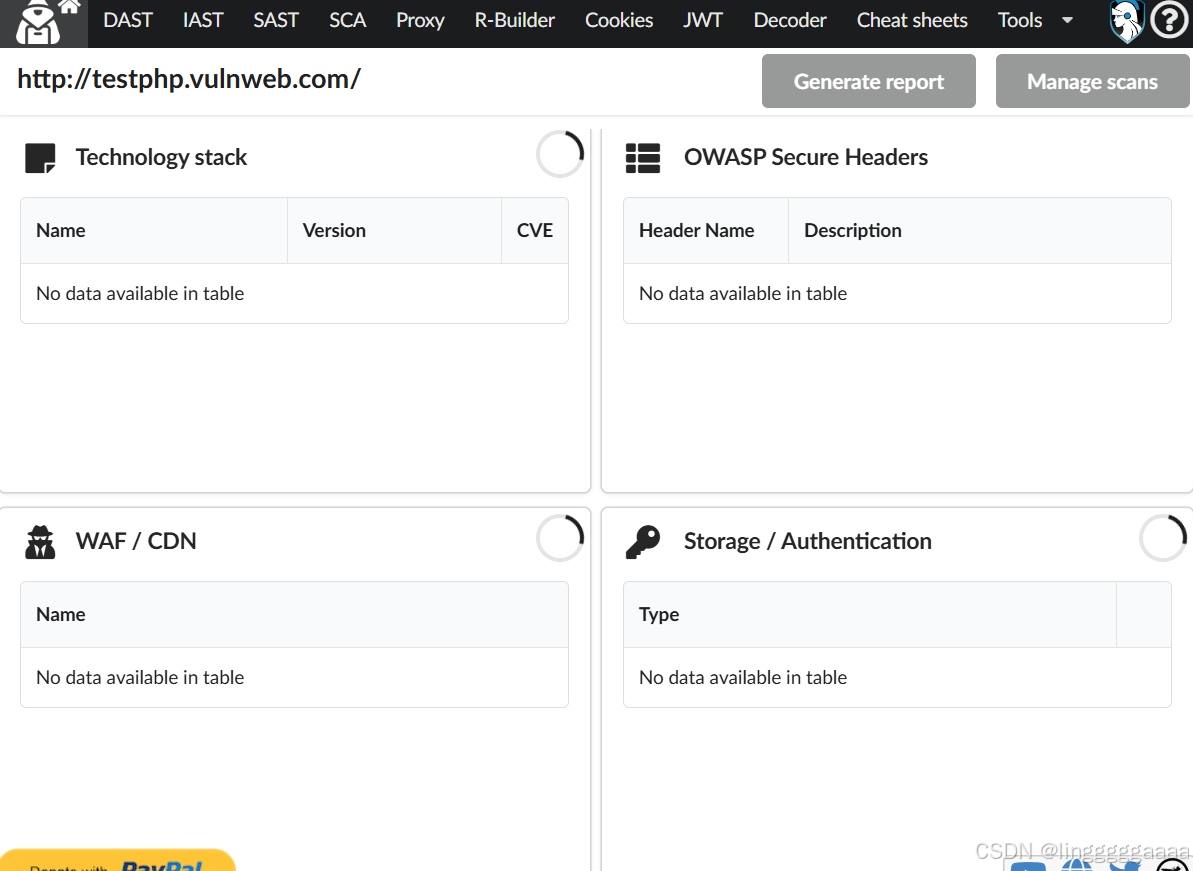Viewport: 1193px width, 871px height.
Task: Open the blue globe website icon
Action: pyautogui.click(x=1076, y=864)
